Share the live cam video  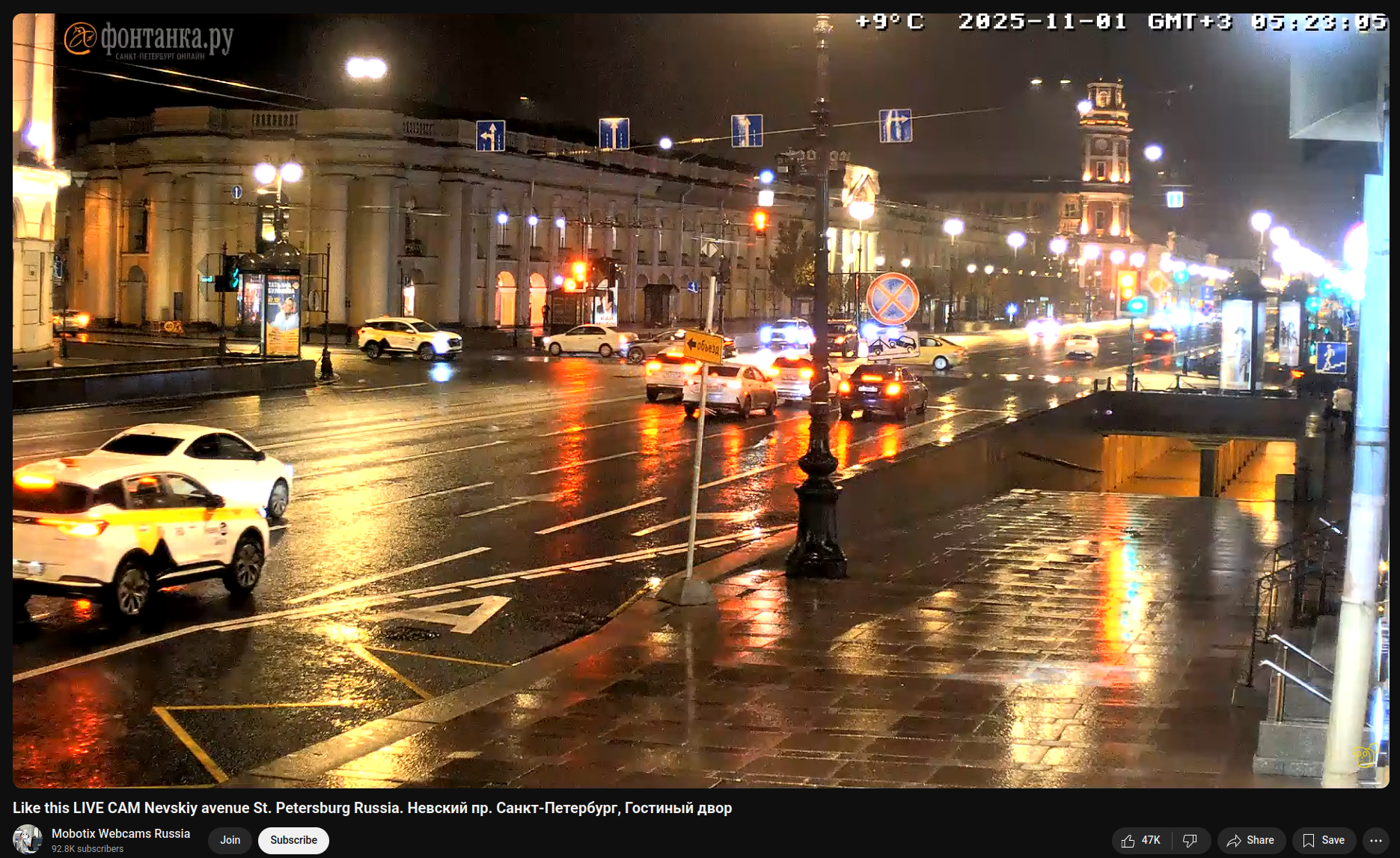(x=1251, y=841)
